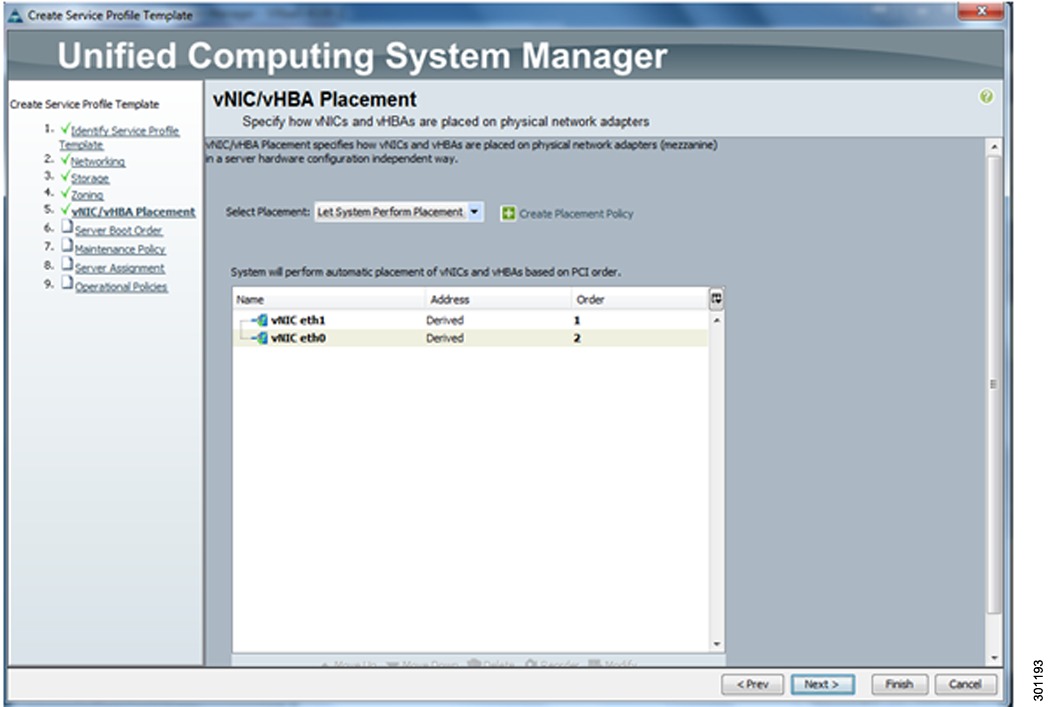Sort by the Order column header

click(x=640, y=299)
